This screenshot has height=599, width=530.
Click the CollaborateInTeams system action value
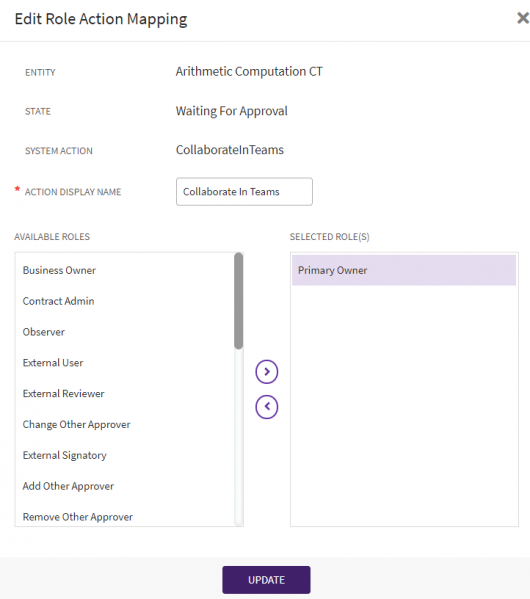(x=230, y=150)
